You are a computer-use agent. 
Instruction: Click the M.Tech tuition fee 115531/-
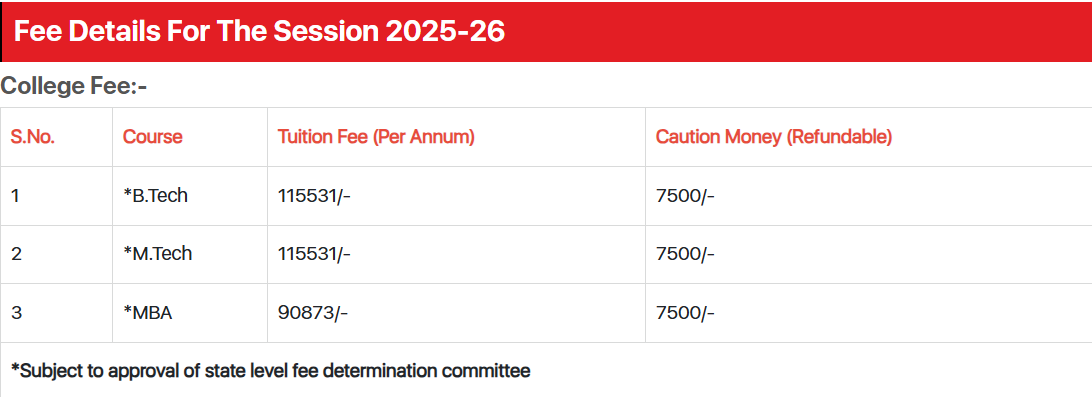pyautogui.click(x=314, y=254)
